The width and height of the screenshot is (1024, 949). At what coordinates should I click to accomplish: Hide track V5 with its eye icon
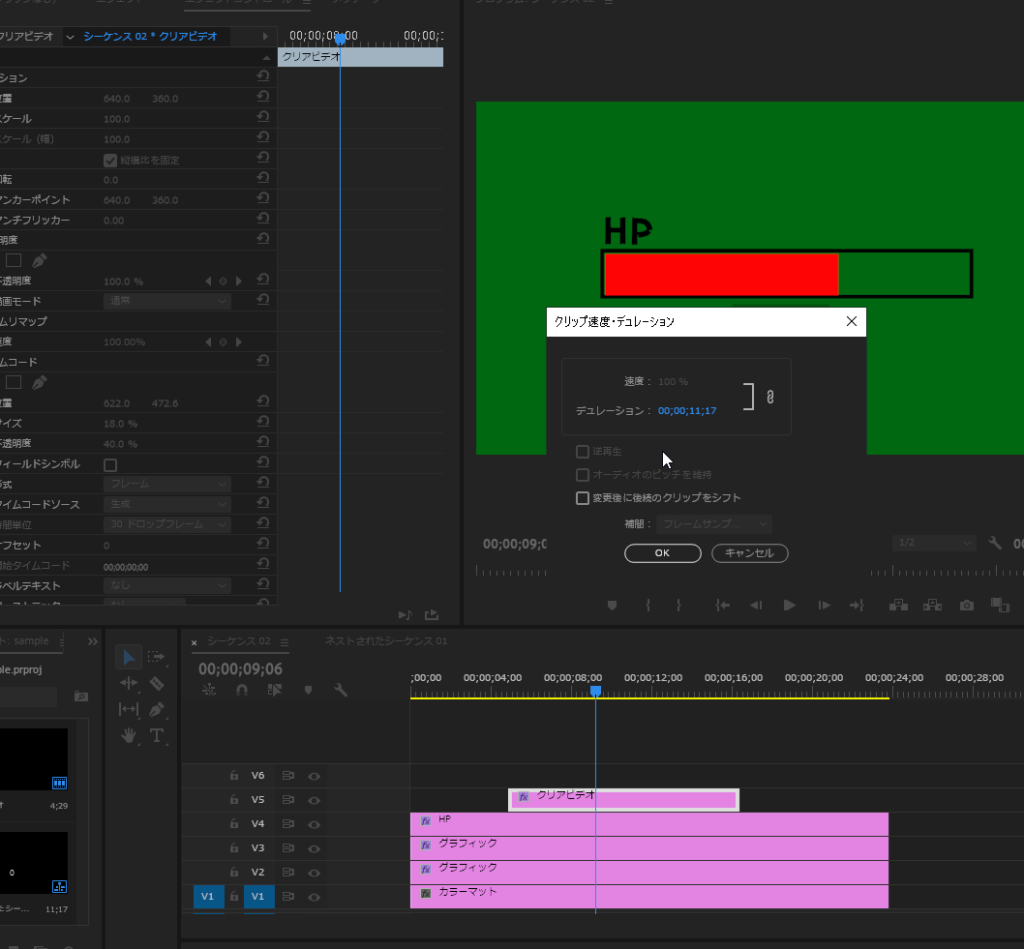click(314, 800)
